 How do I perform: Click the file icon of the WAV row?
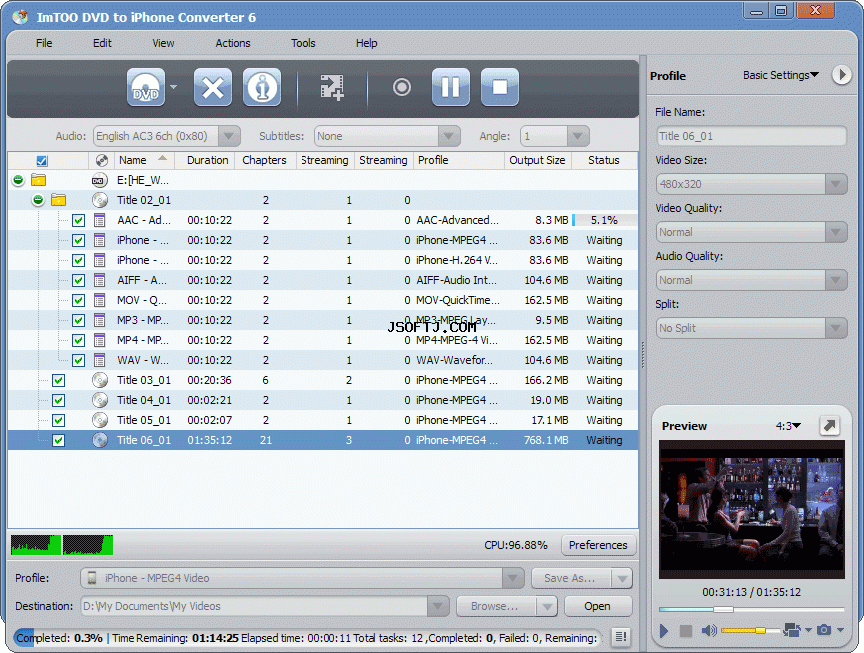100,360
